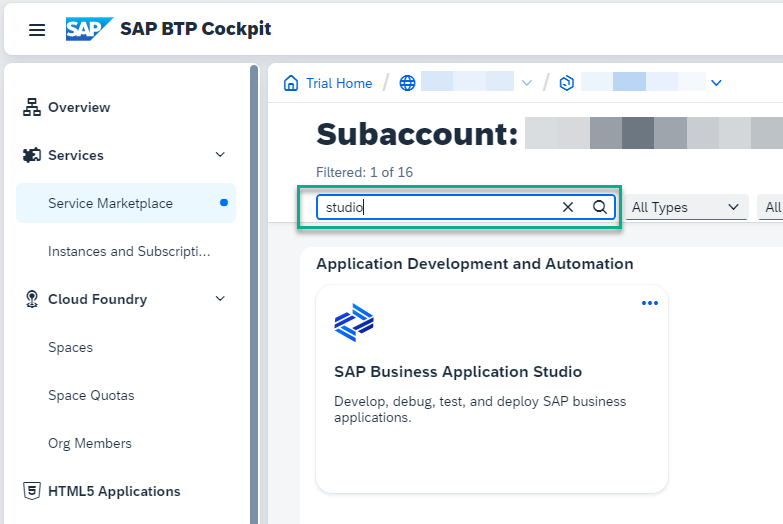Viewport: 783px width, 524px height.
Task: Click the Subaccount page heading
Action: [417, 134]
